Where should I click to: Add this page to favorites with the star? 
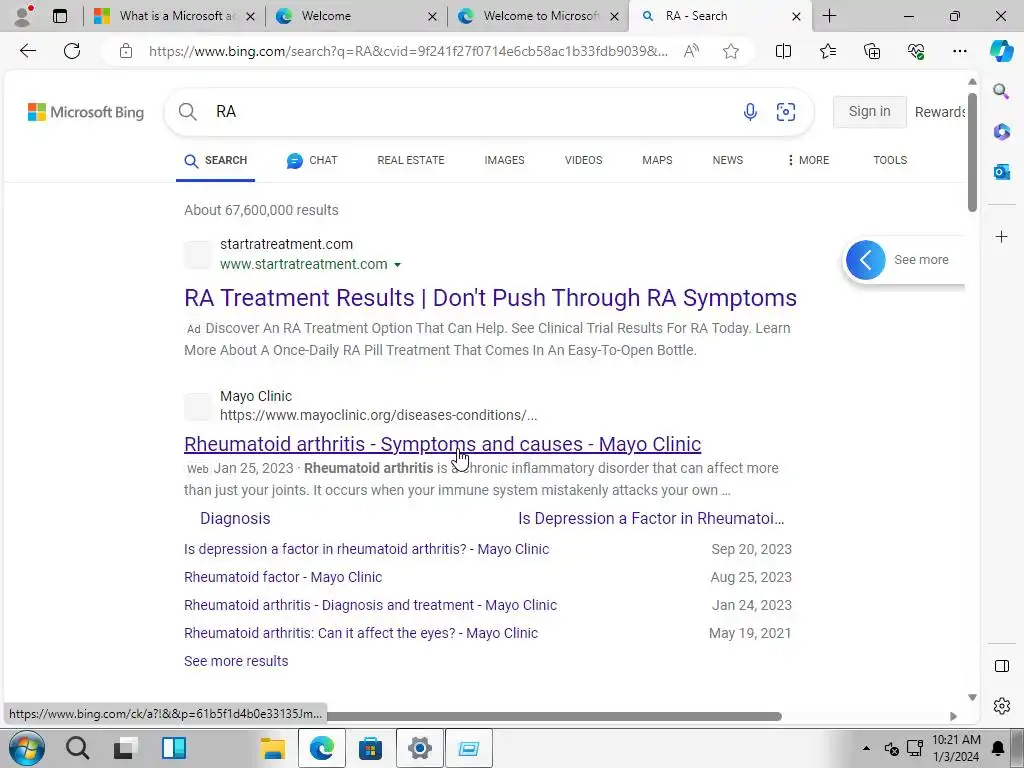(731, 51)
